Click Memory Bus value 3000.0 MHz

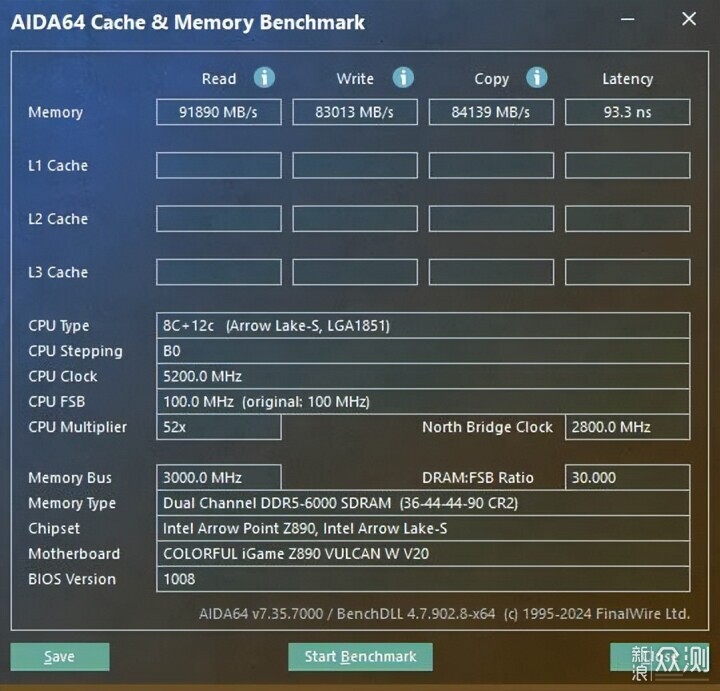pos(219,478)
